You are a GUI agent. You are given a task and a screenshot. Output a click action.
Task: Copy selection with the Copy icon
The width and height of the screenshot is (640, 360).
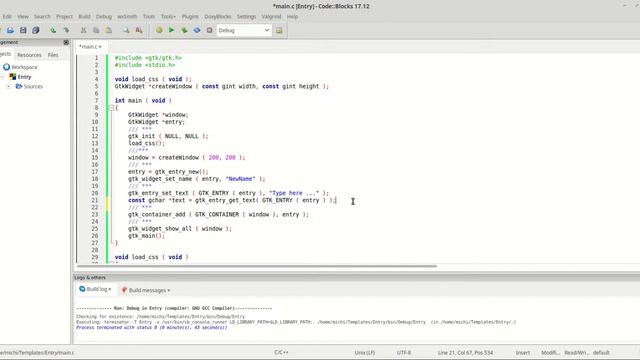96,30
